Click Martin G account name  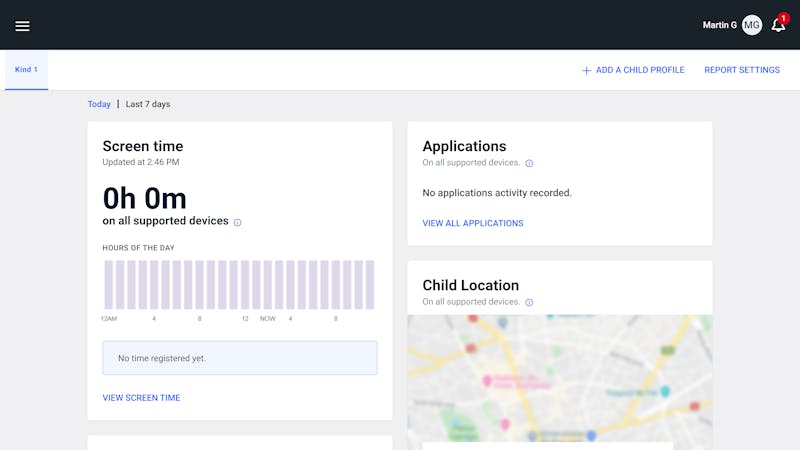[719, 25]
